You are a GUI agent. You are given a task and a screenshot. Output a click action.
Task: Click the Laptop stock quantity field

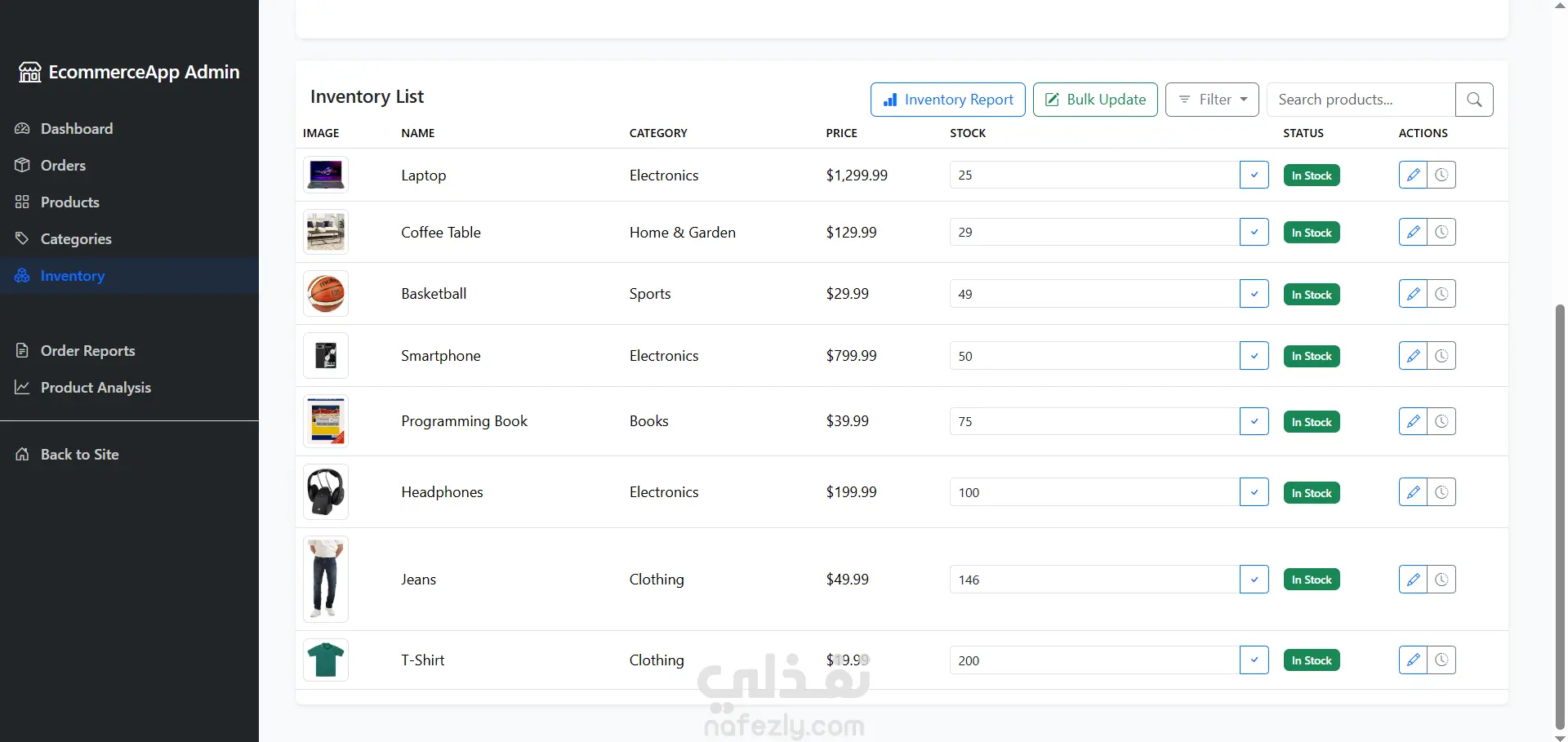click(x=1094, y=175)
